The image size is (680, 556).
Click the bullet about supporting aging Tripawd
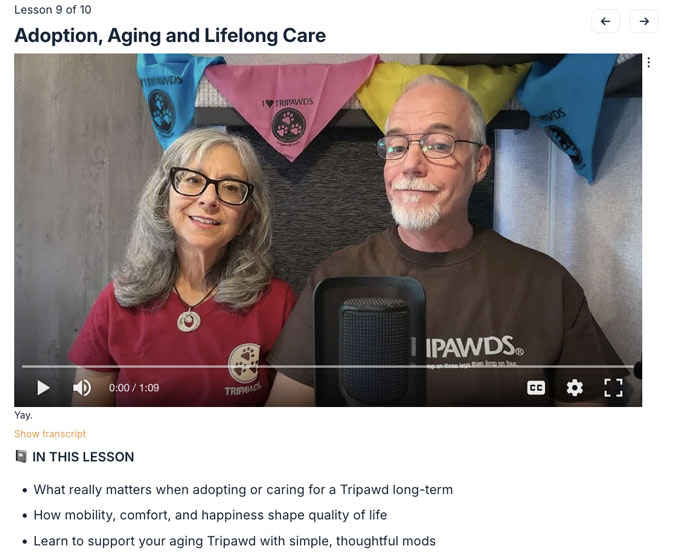[x=235, y=541]
